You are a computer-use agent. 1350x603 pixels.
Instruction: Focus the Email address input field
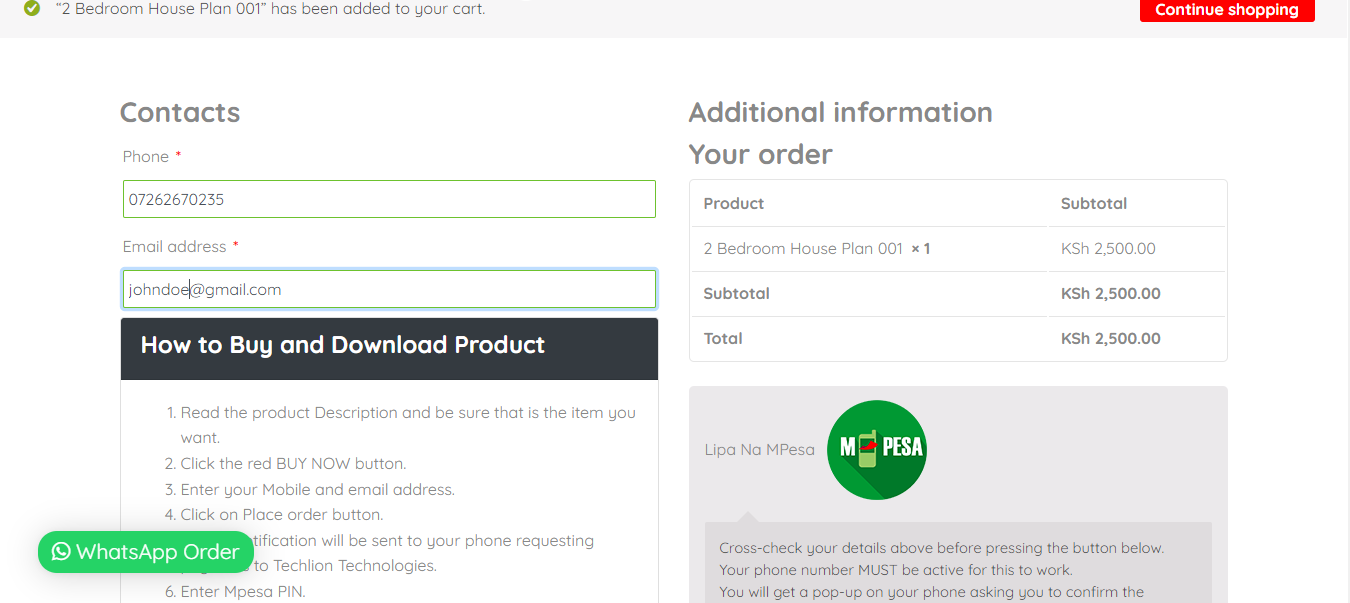389,289
